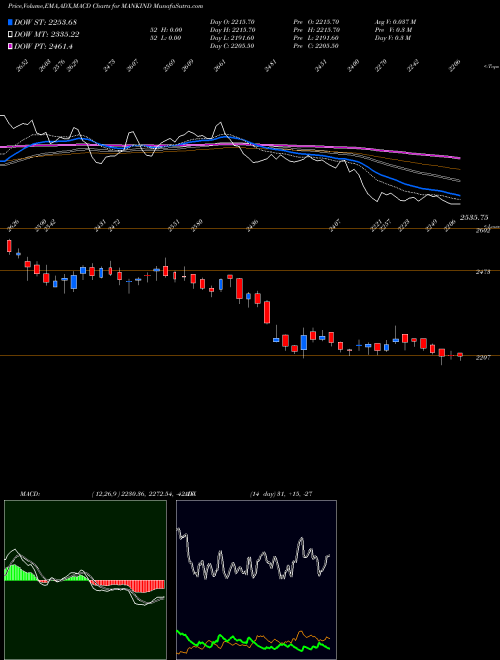Click the white DOW MT legend swatch
The width and height of the screenshot is (500, 660).
pos(10,35)
